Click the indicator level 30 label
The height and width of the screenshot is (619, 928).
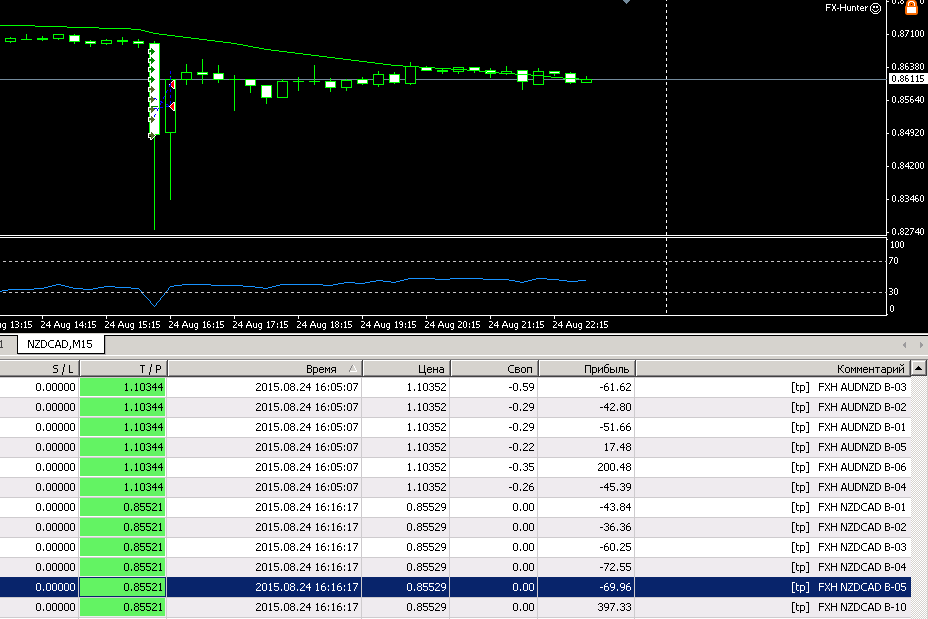pos(894,292)
